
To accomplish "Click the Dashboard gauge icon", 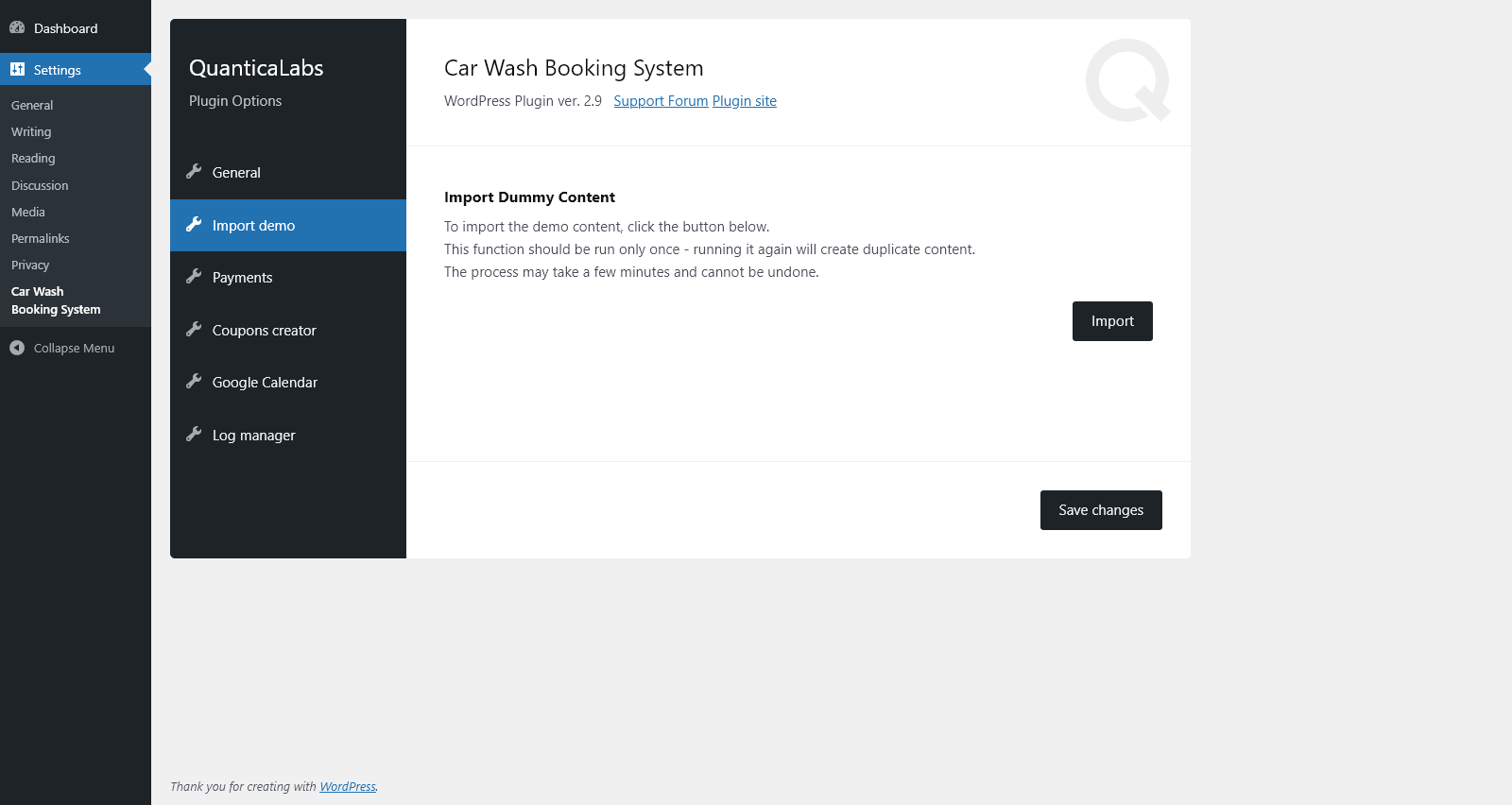I will point(17,27).
